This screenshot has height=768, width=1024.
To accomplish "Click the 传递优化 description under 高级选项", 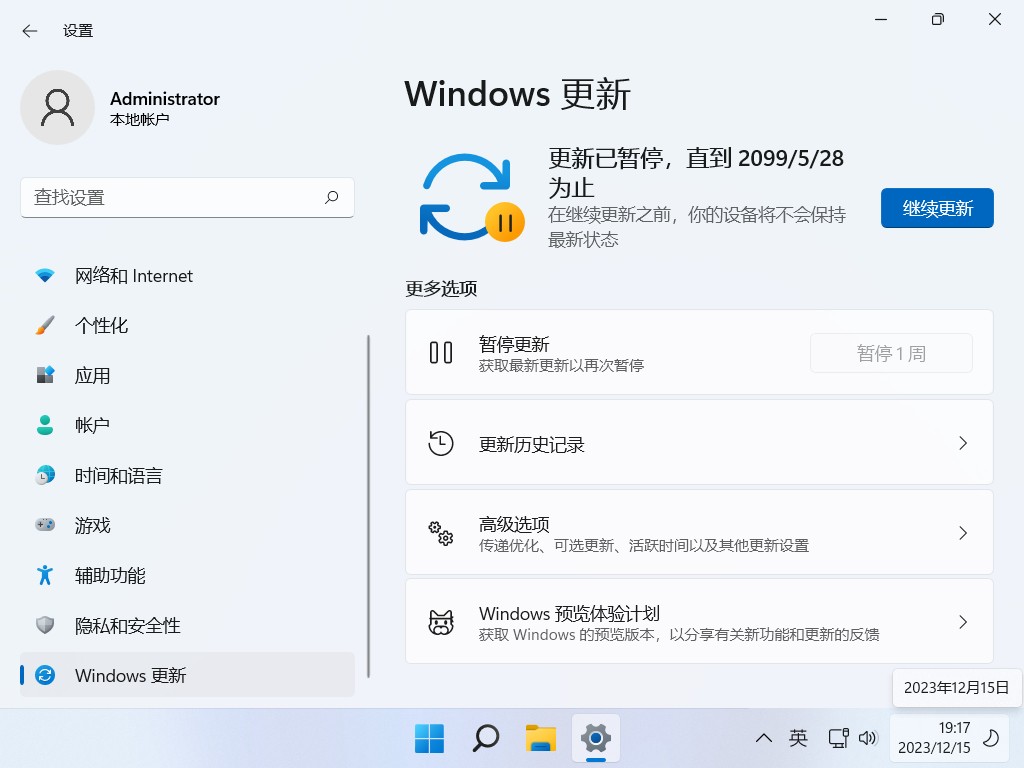I will [644, 545].
